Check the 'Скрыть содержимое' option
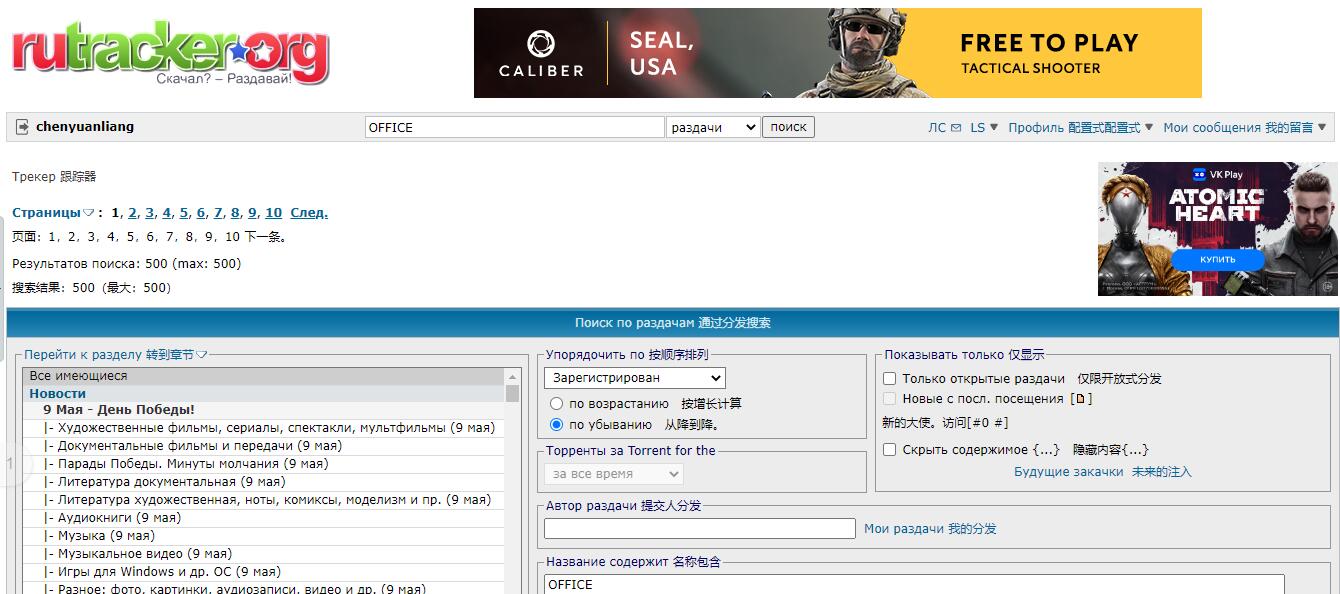Image resolution: width=1340 pixels, height=594 pixels. pyautogui.click(x=889, y=449)
